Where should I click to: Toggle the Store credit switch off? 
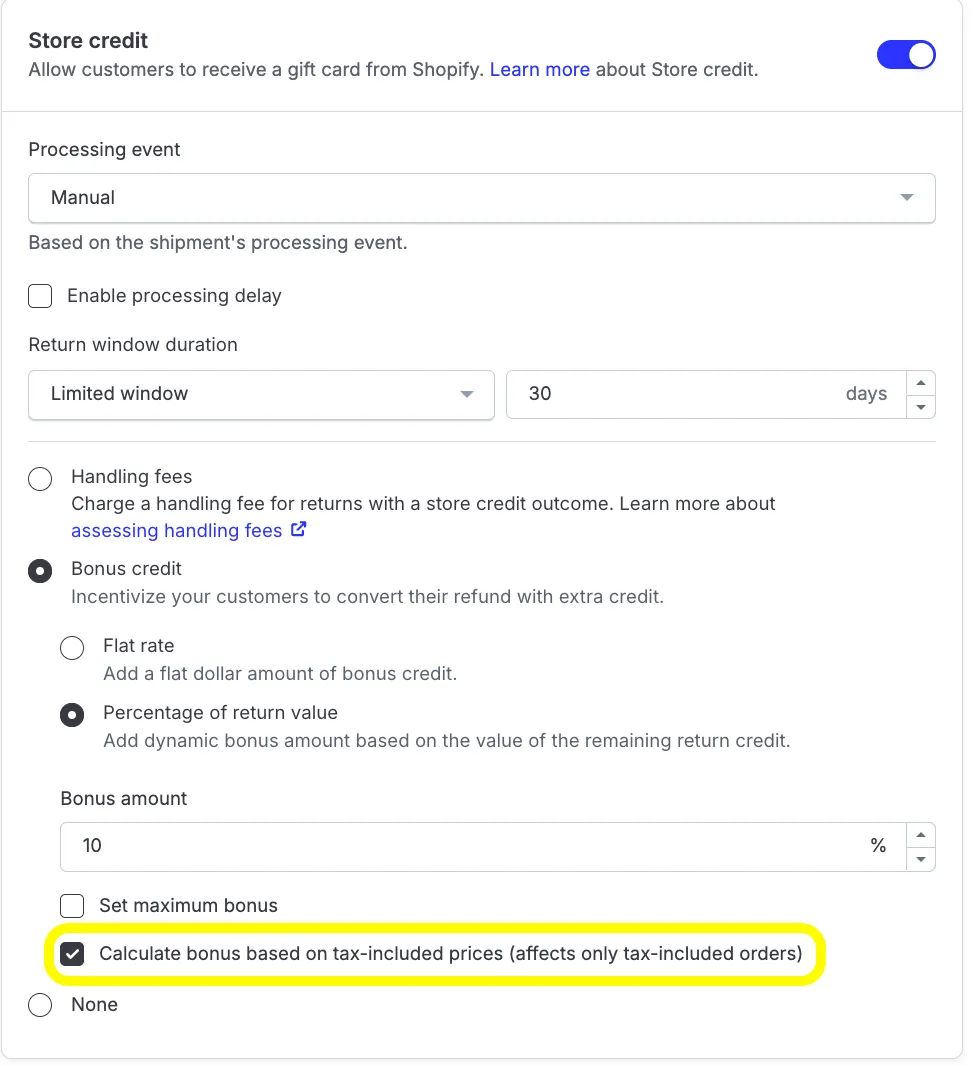click(905, 55)
